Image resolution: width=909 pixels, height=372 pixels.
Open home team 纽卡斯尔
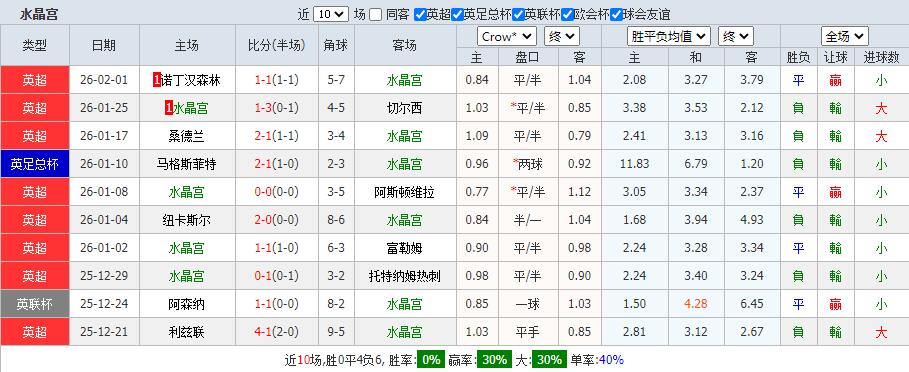click(187, 220)
